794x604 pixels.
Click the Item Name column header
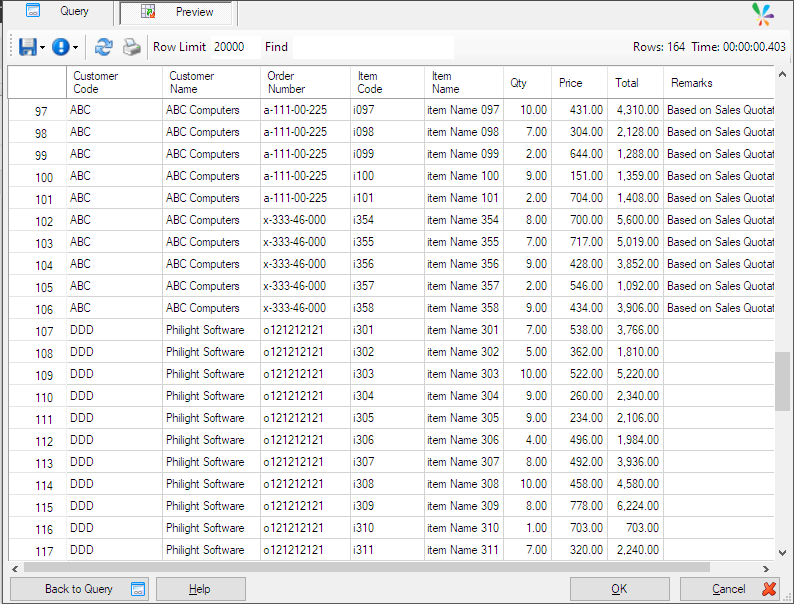[464, 82]
